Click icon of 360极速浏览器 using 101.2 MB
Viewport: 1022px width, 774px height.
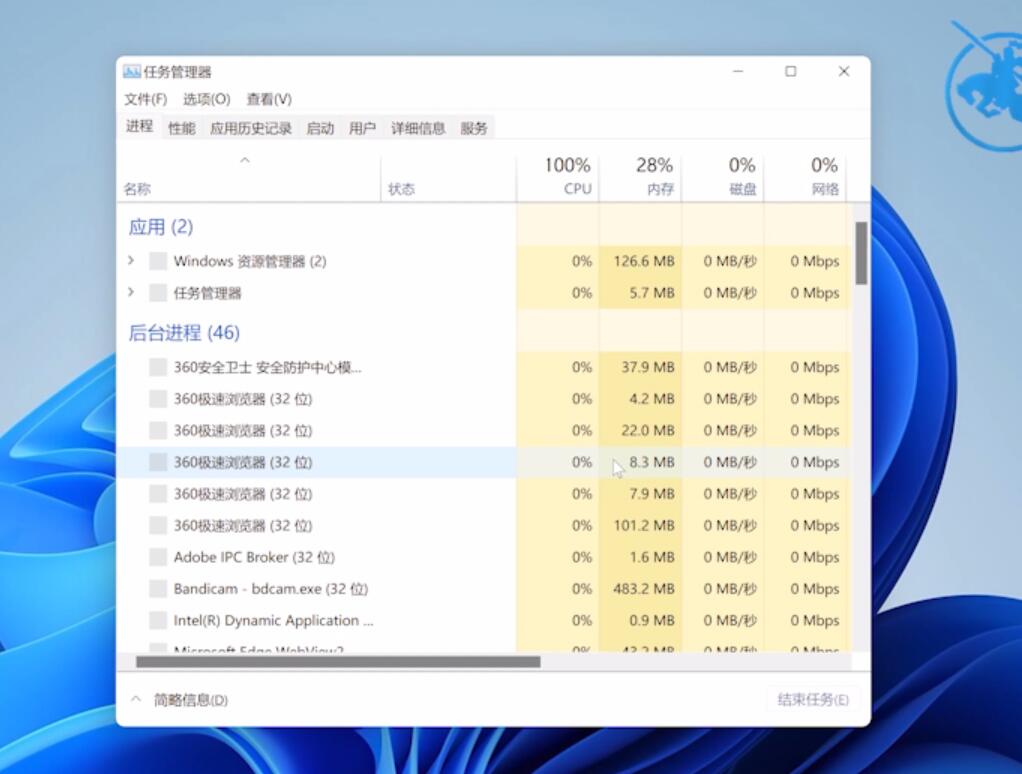coord(158,526)
